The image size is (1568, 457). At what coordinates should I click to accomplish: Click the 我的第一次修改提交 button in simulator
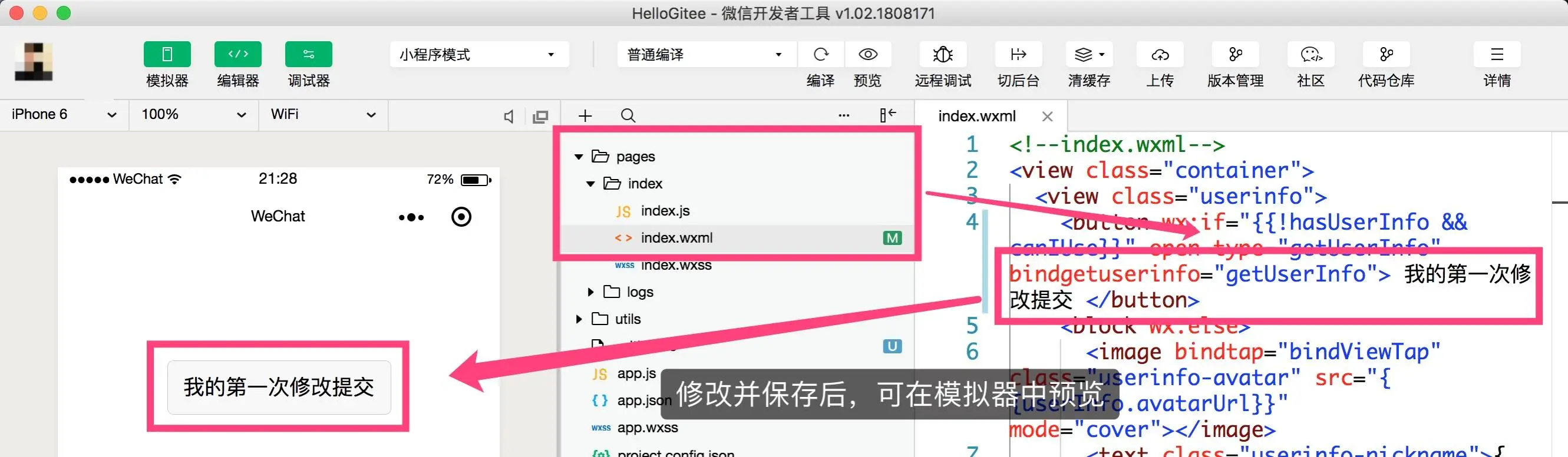[279, 387]
